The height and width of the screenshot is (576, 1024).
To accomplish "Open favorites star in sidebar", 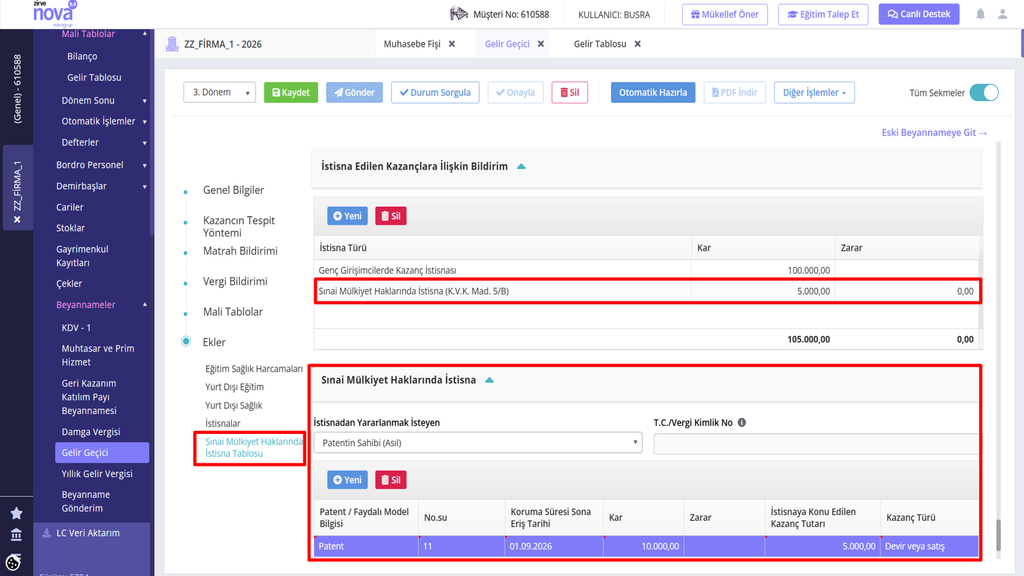I will click(x=16, y=513).
